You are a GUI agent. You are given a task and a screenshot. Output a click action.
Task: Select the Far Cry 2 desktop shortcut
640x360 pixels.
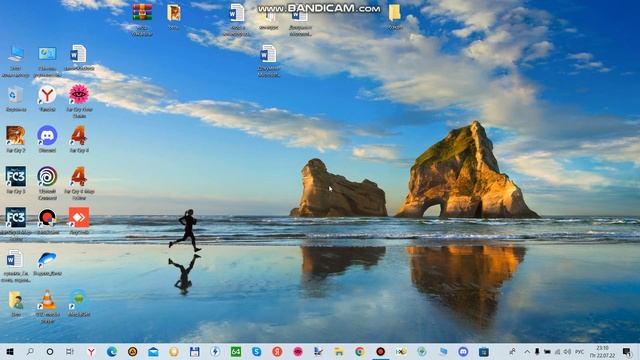point(16,136)
